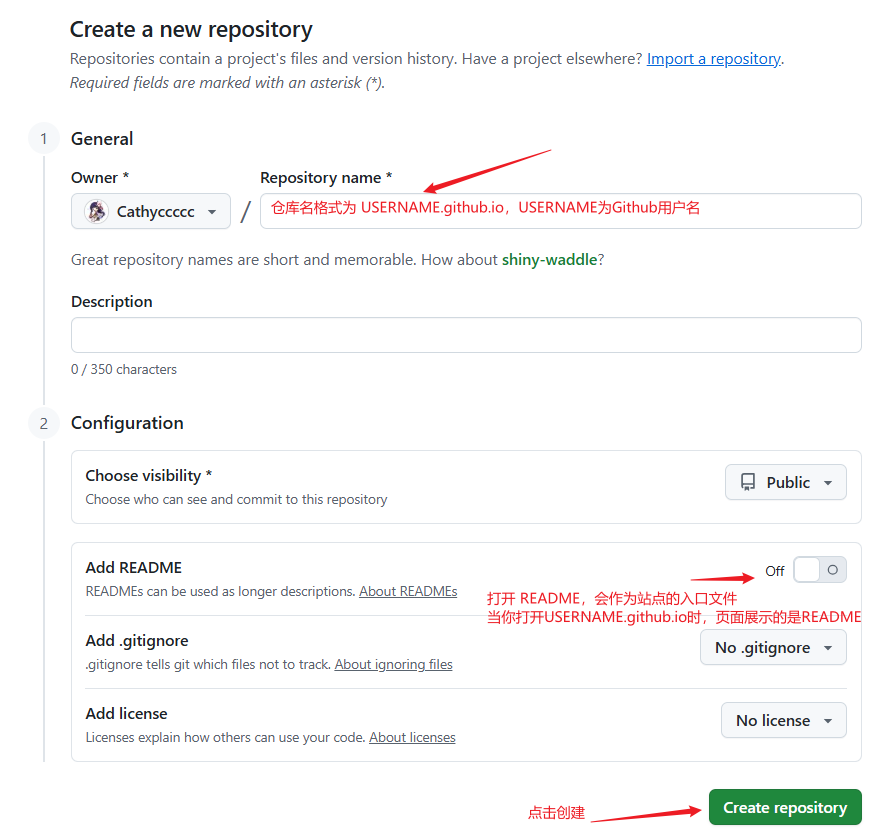The height and width of the screenshot is (839, 884).
Task: Click the caret arrow on Owner selector
Action: (212, 212)
